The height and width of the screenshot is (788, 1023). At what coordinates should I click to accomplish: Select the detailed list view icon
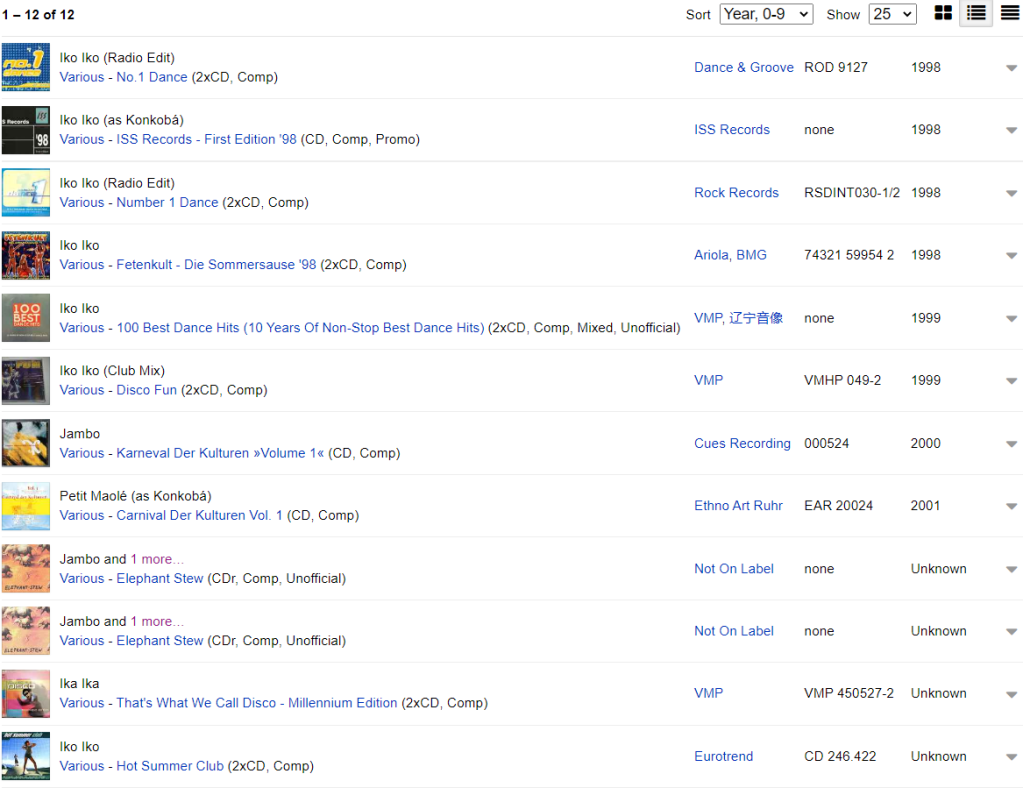(x=976, y=13)
